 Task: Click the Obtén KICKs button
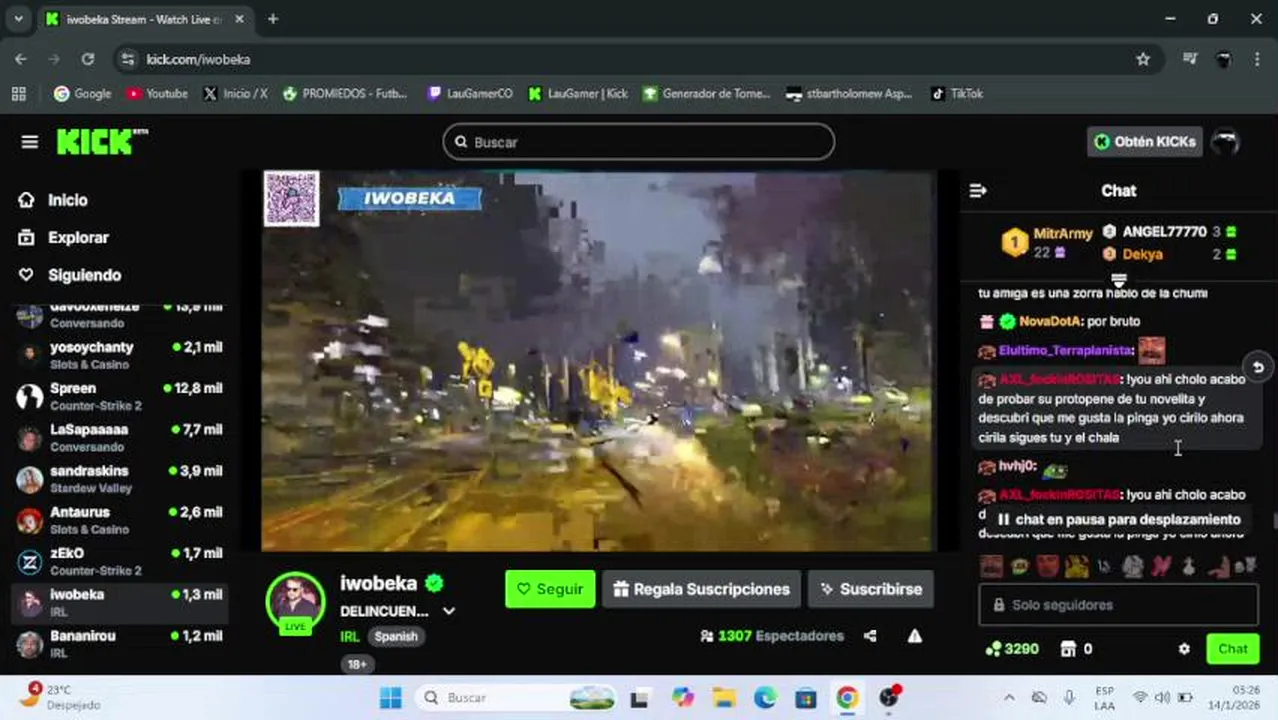pyautogui.click(x=1144, y=142)
